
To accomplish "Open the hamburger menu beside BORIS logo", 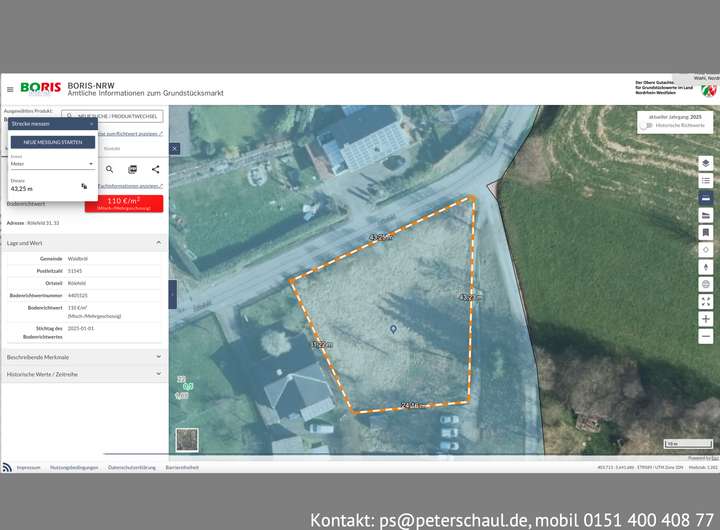I will pyautogui.click(x=10, y=89).
